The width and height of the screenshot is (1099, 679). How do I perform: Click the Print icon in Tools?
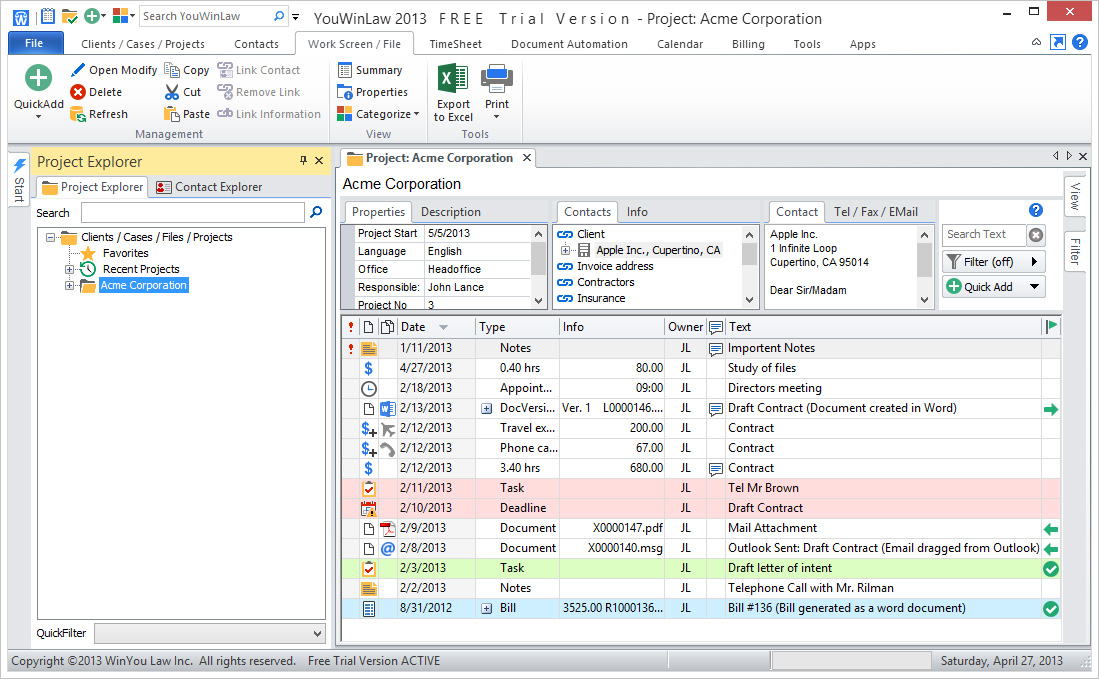click(x=497, y=79)
